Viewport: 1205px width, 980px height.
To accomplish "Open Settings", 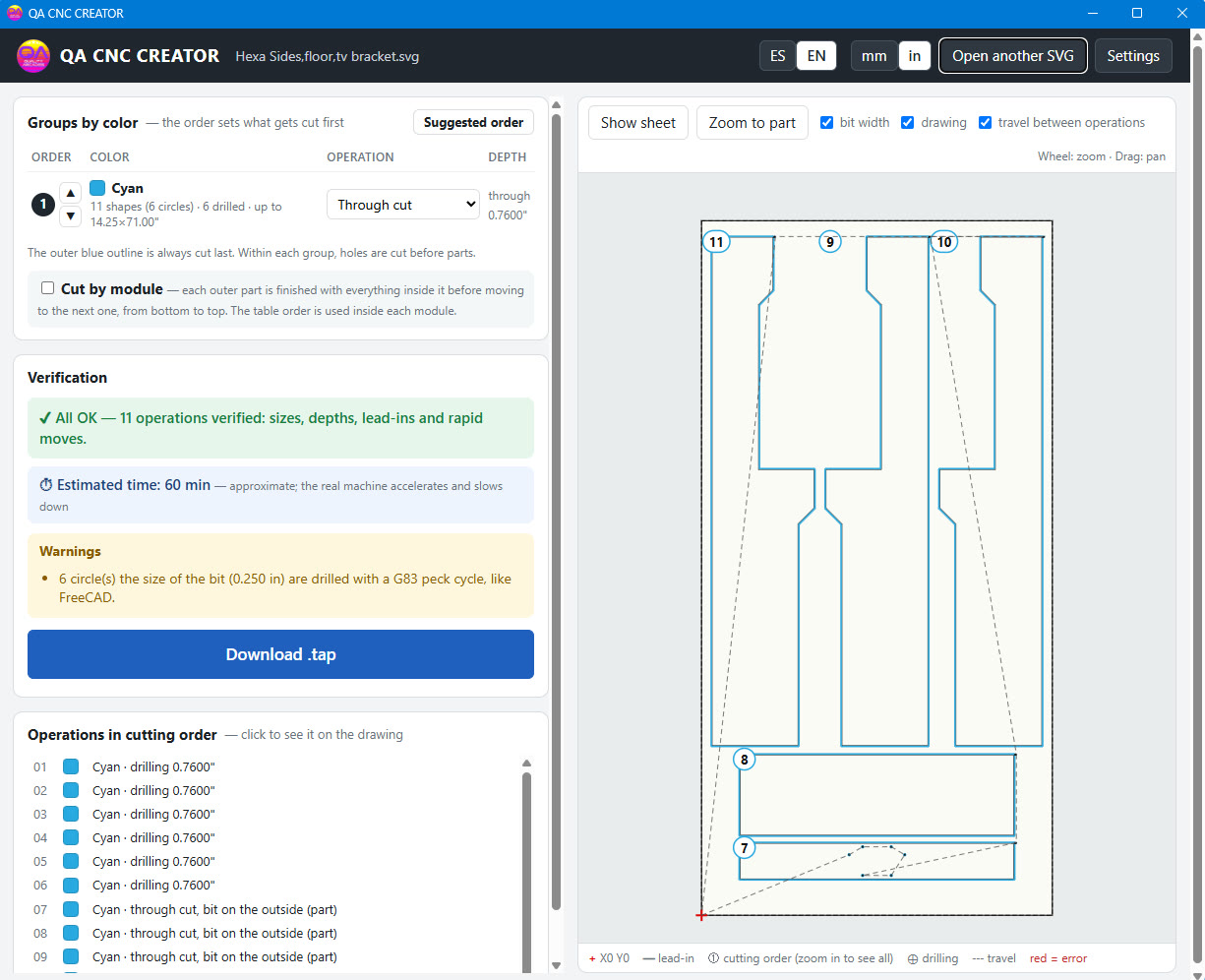I will (x=1133, y=56).
